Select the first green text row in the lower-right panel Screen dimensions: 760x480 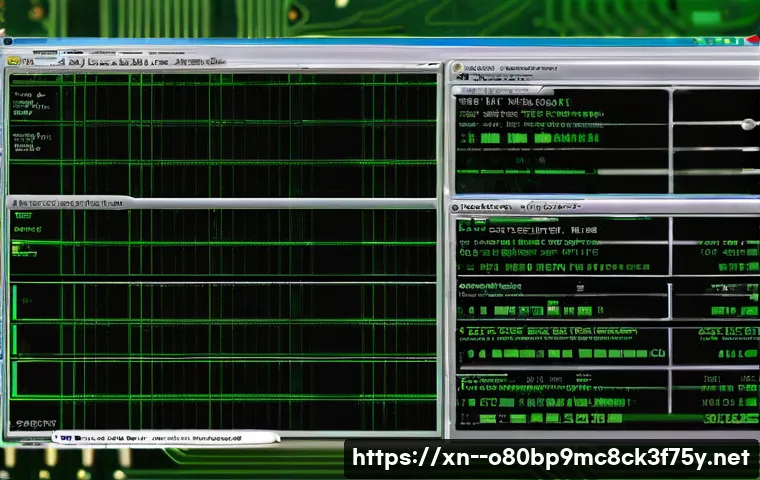(x=530, y=230)
